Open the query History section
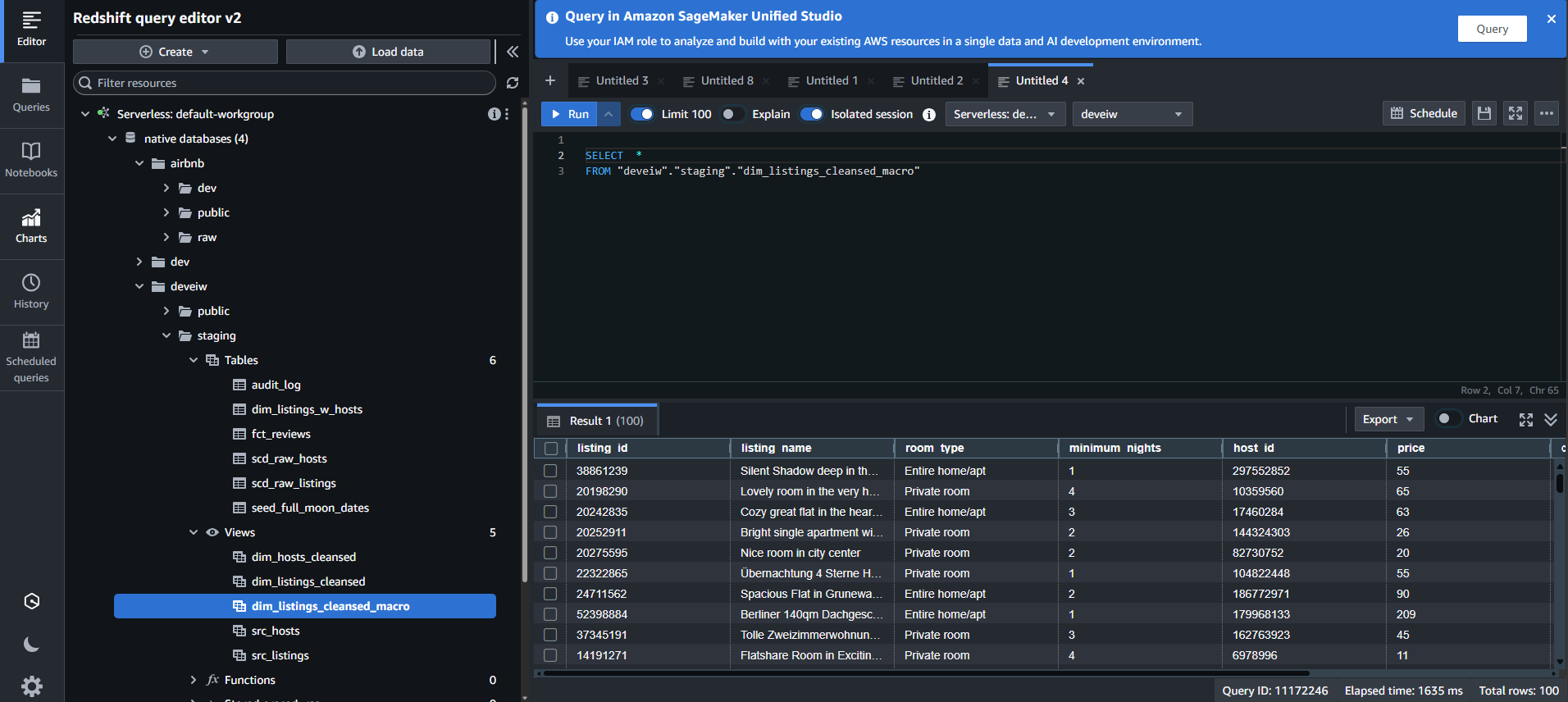1568x702 pixels. point(31,292)
